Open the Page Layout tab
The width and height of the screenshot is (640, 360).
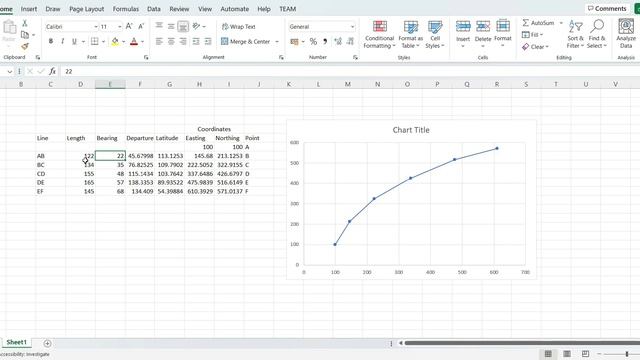pos(87,9)
